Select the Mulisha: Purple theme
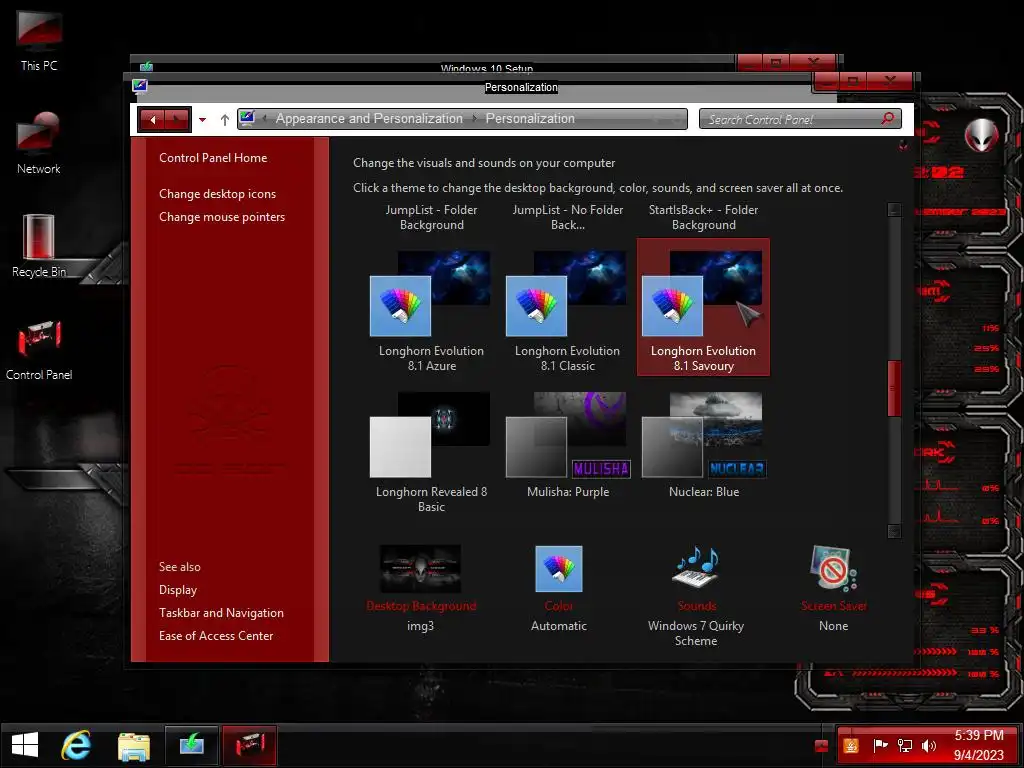Image resolution: width=1024 pixels, height=768 pixels. pos(567,444)
